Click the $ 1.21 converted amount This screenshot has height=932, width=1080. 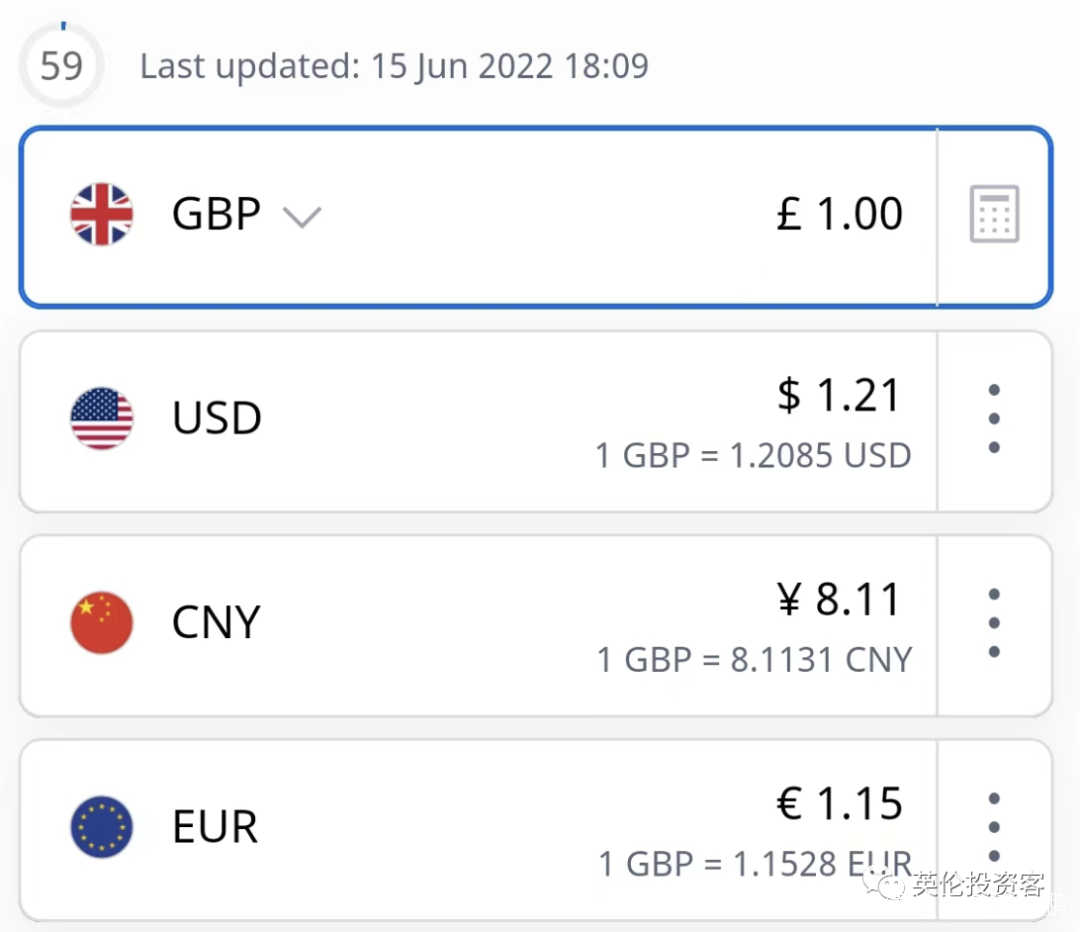click(x=840, y=396)
